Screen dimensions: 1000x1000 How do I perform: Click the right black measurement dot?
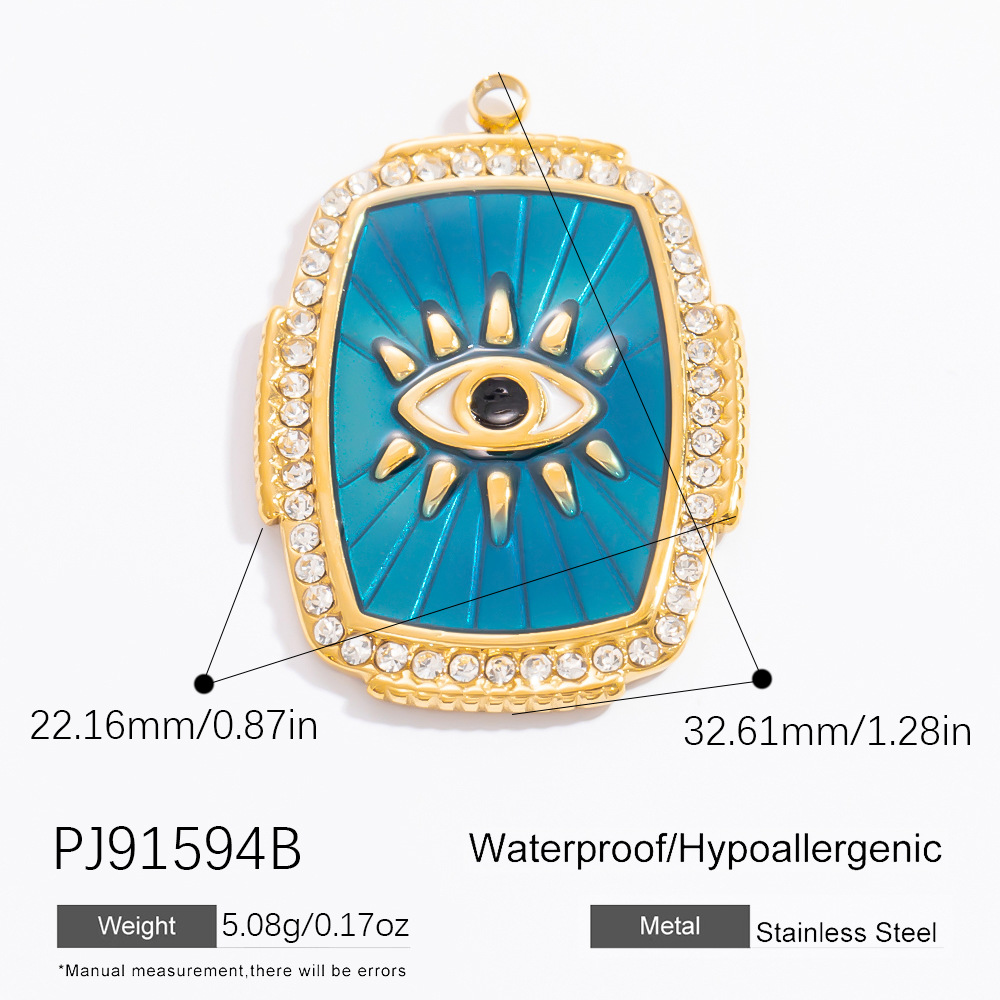pos(761,679)
